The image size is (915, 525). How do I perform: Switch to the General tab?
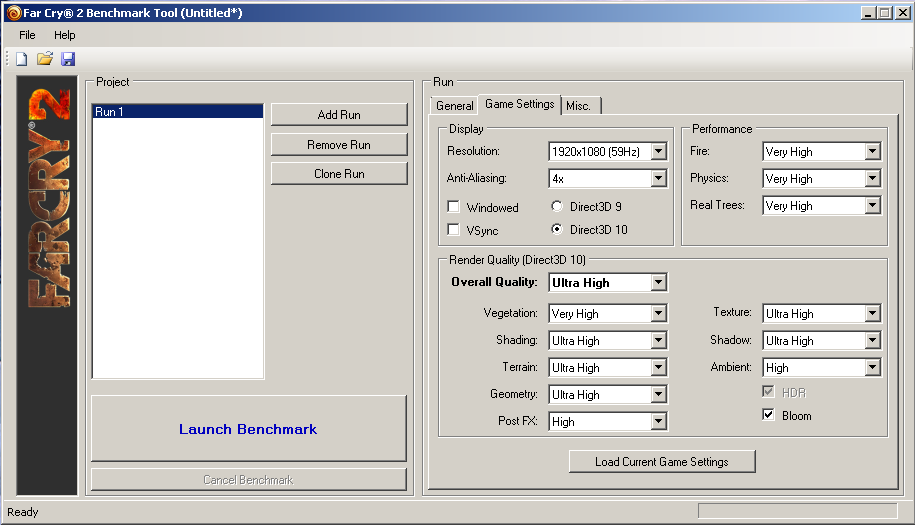(454, 106)
